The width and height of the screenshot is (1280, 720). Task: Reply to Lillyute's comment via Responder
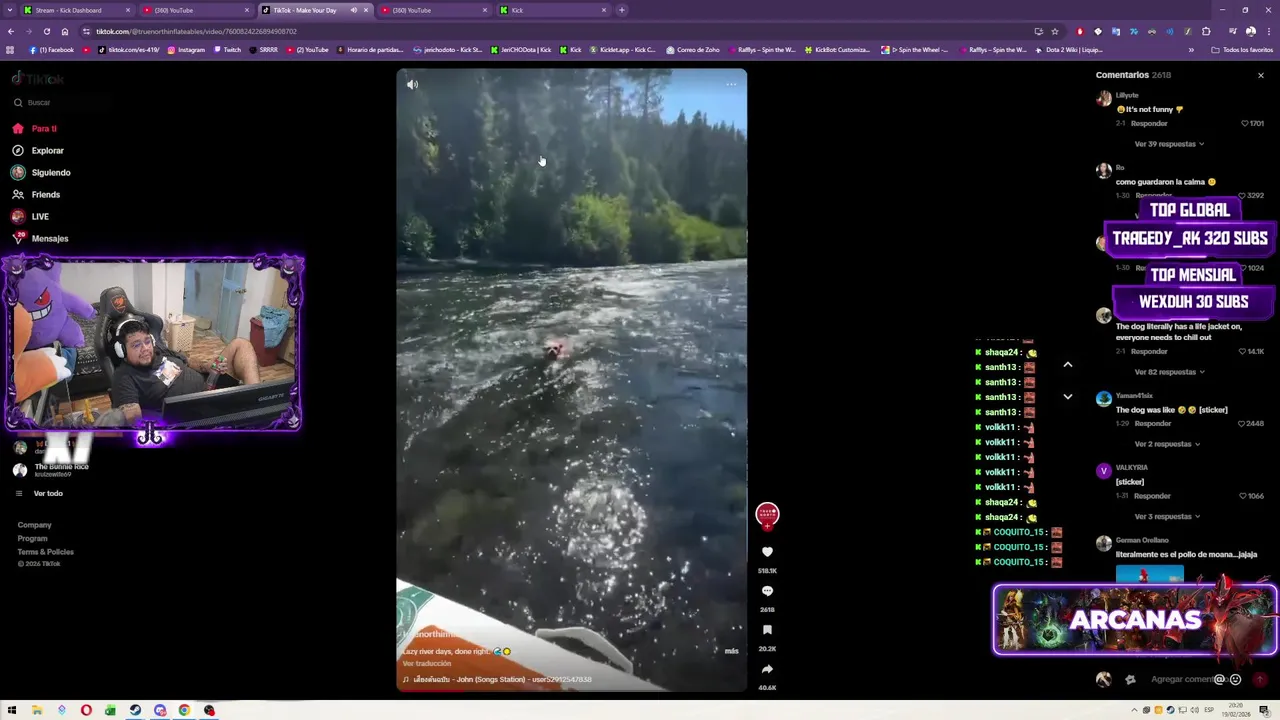click(1149, 123)
